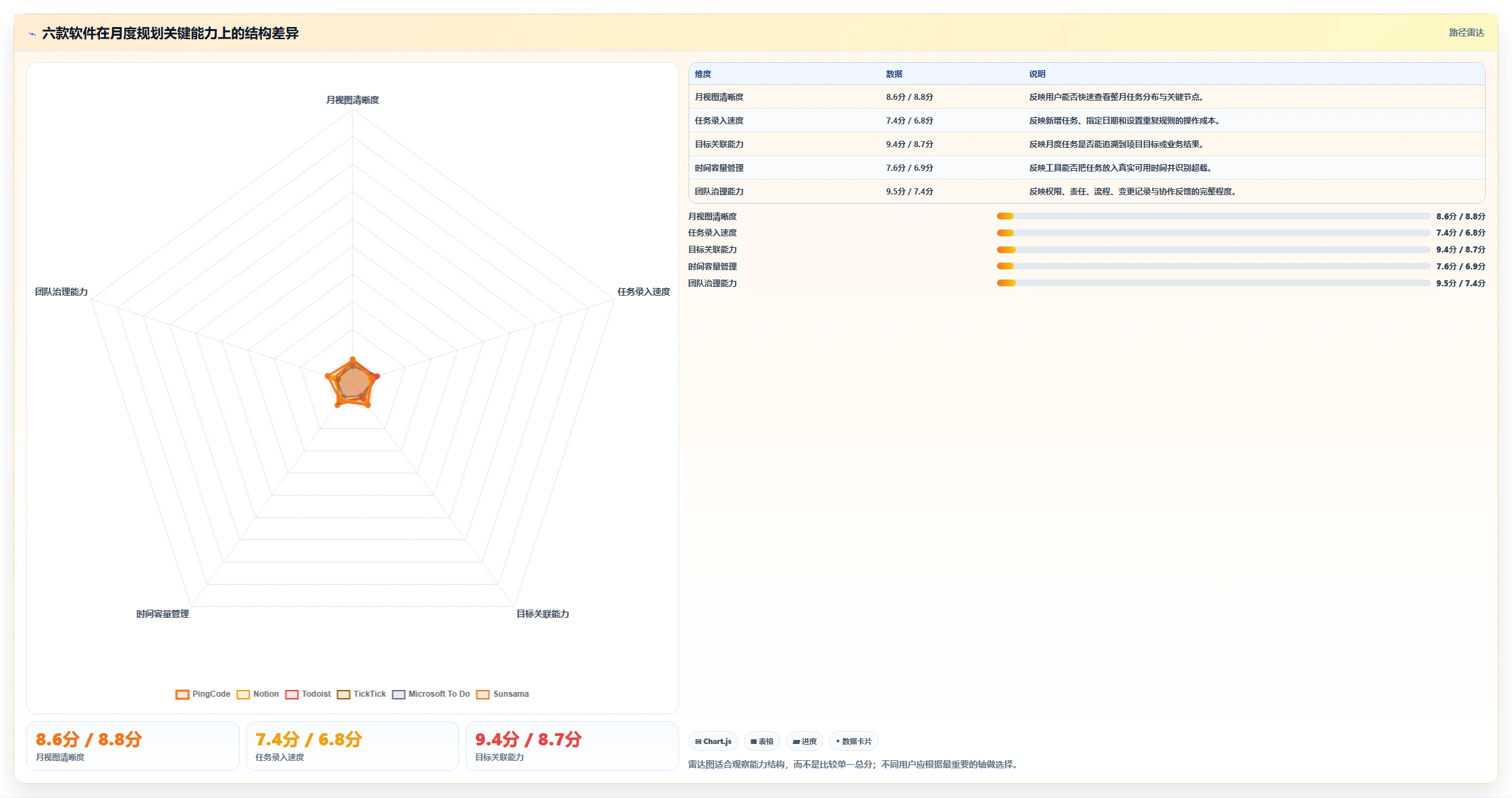Open the 9.4分 / 8.7分 目标关联能力 data card
This screenshot has height=798, width=1512.
(572, 746)
